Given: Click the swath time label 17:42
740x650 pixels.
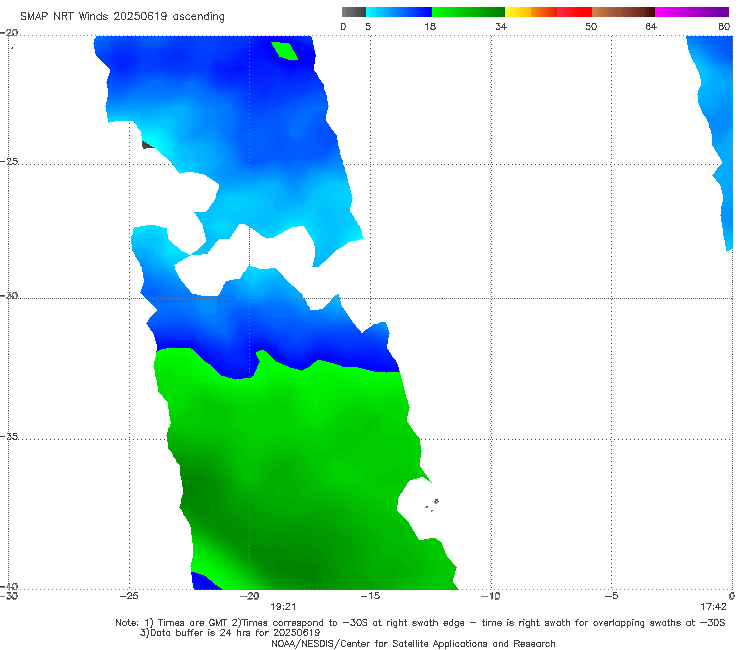Looking at the screenshot, I should tap(713, 607).
